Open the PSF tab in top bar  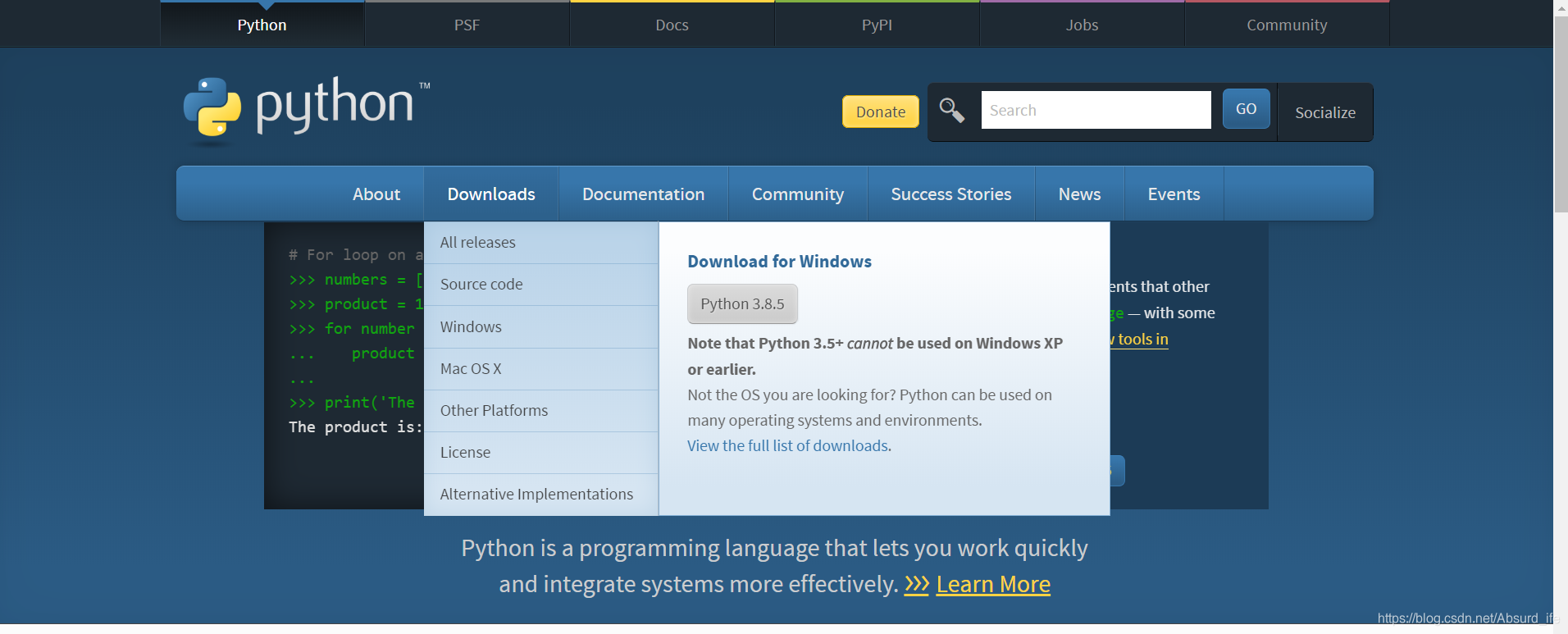coord(467,25)
